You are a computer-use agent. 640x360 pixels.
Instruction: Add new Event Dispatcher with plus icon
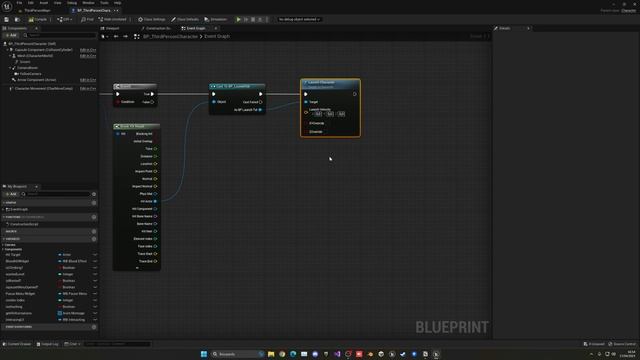point(94,327)
